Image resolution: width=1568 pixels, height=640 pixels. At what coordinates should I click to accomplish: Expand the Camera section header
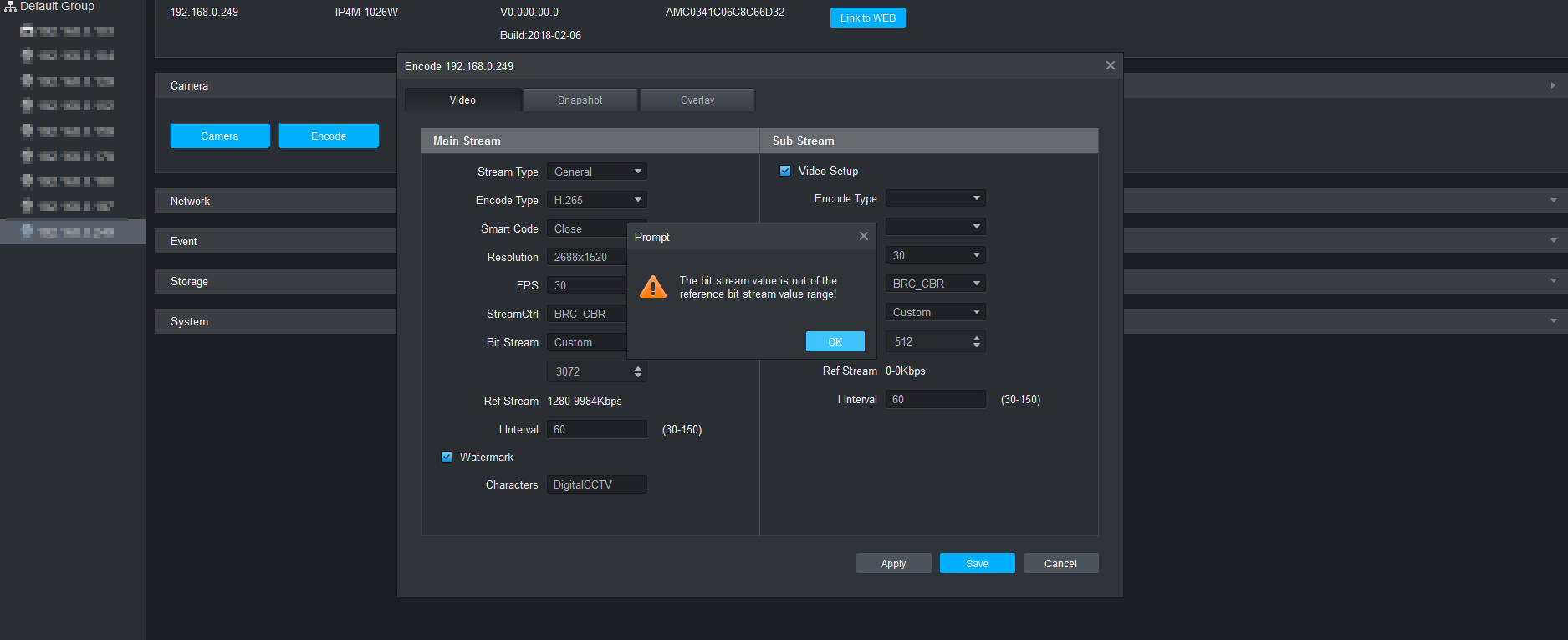click(x=276, y=85)
